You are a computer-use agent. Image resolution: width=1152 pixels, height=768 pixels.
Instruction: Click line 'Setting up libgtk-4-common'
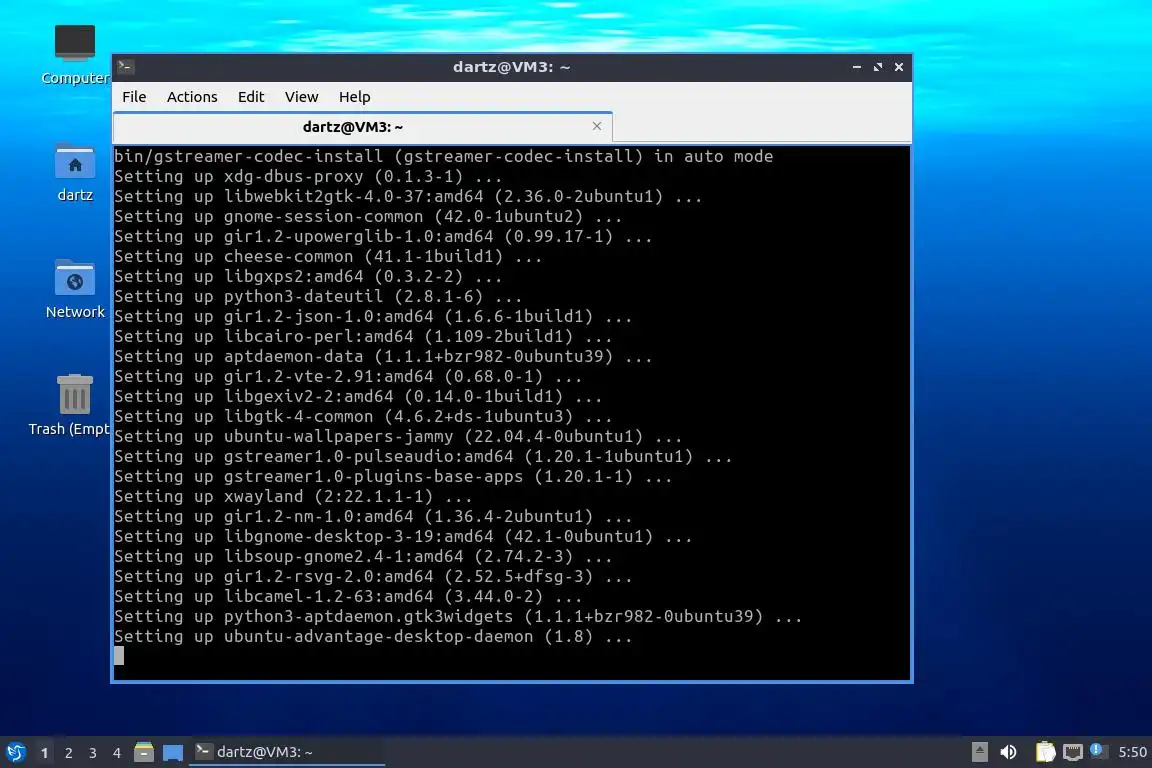363,417
